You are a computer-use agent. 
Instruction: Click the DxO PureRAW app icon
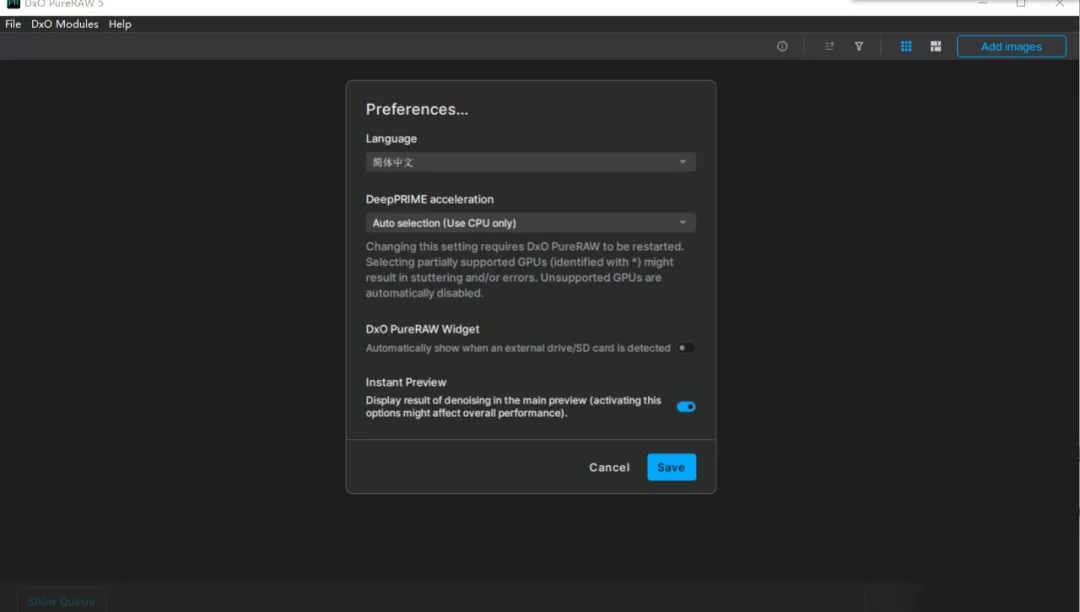(13, 4)
